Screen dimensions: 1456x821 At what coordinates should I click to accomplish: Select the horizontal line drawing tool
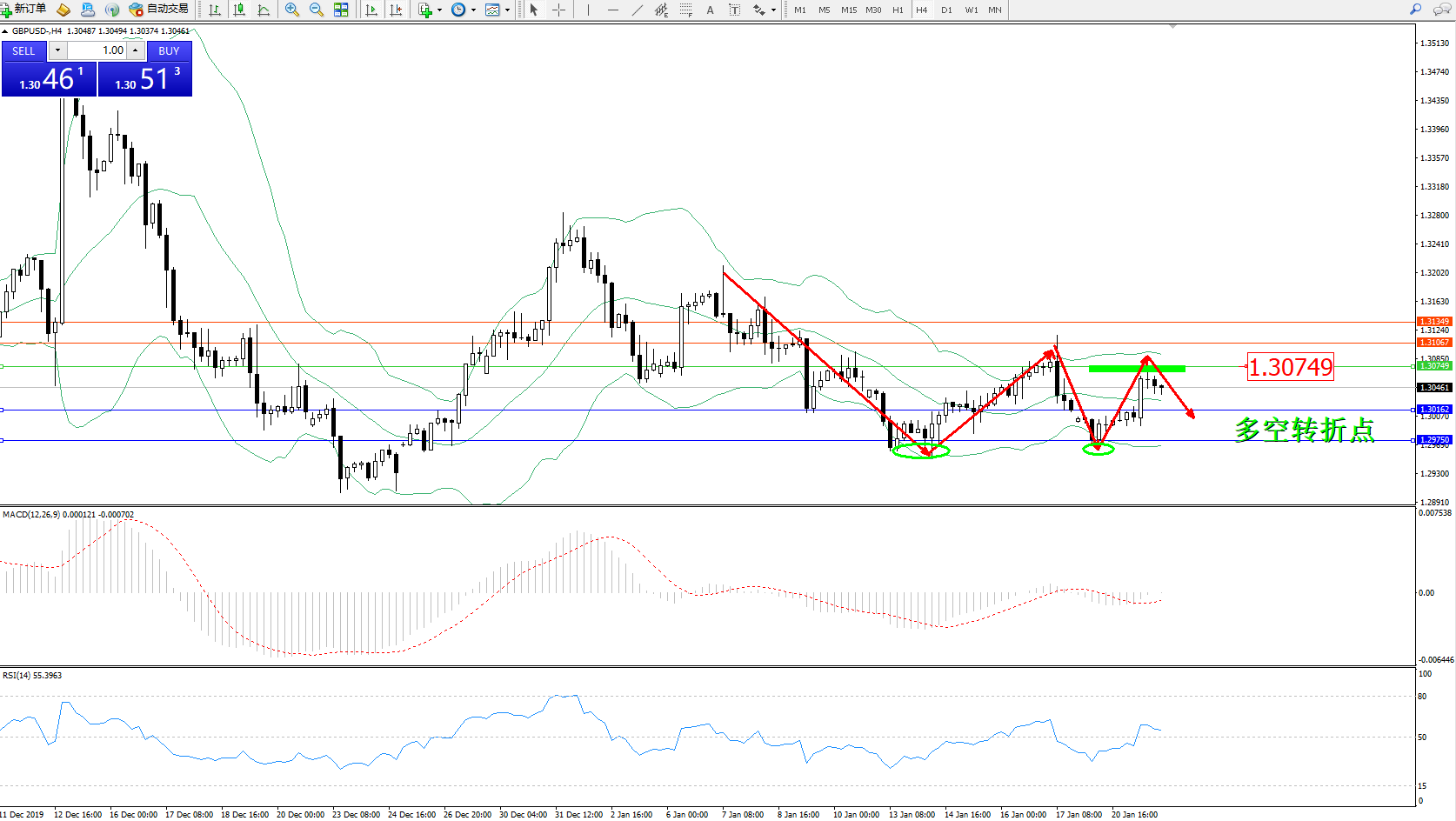coord(613,10)
